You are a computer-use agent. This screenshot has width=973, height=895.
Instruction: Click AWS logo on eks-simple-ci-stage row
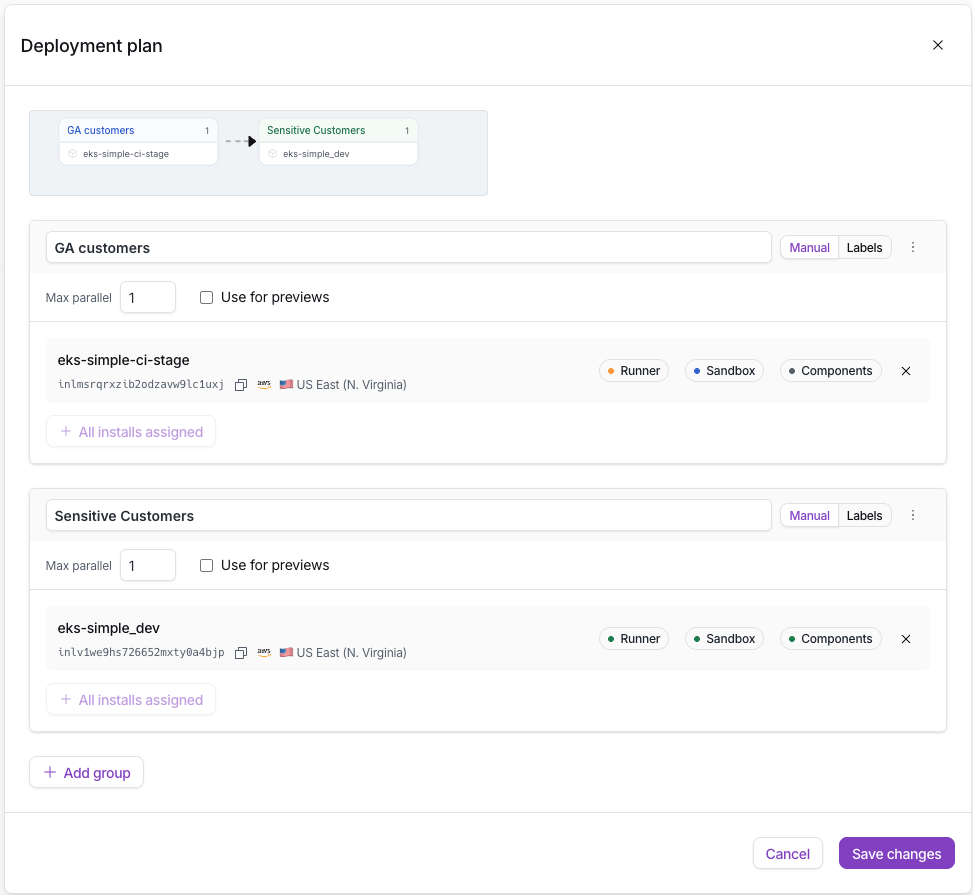click(264, 385)
